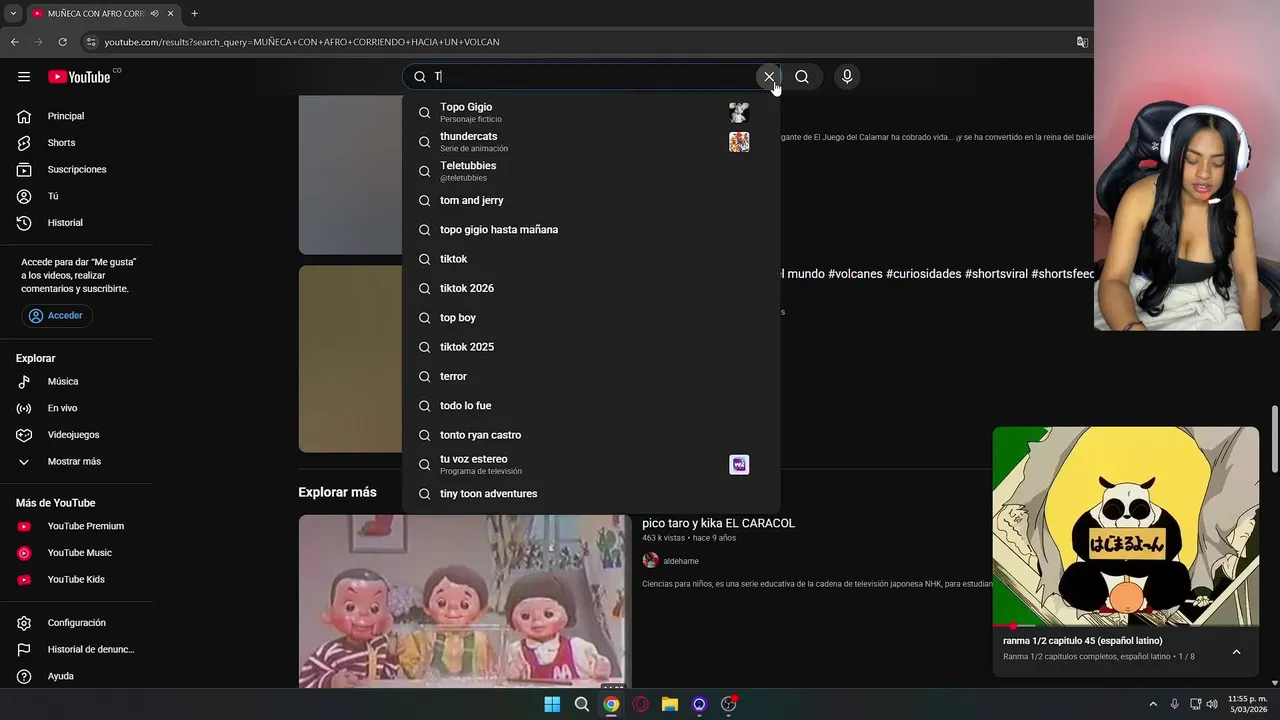Select the tonto ryan castro suggestion
This screenshot has height=720, width=1280.
(591, 435)
